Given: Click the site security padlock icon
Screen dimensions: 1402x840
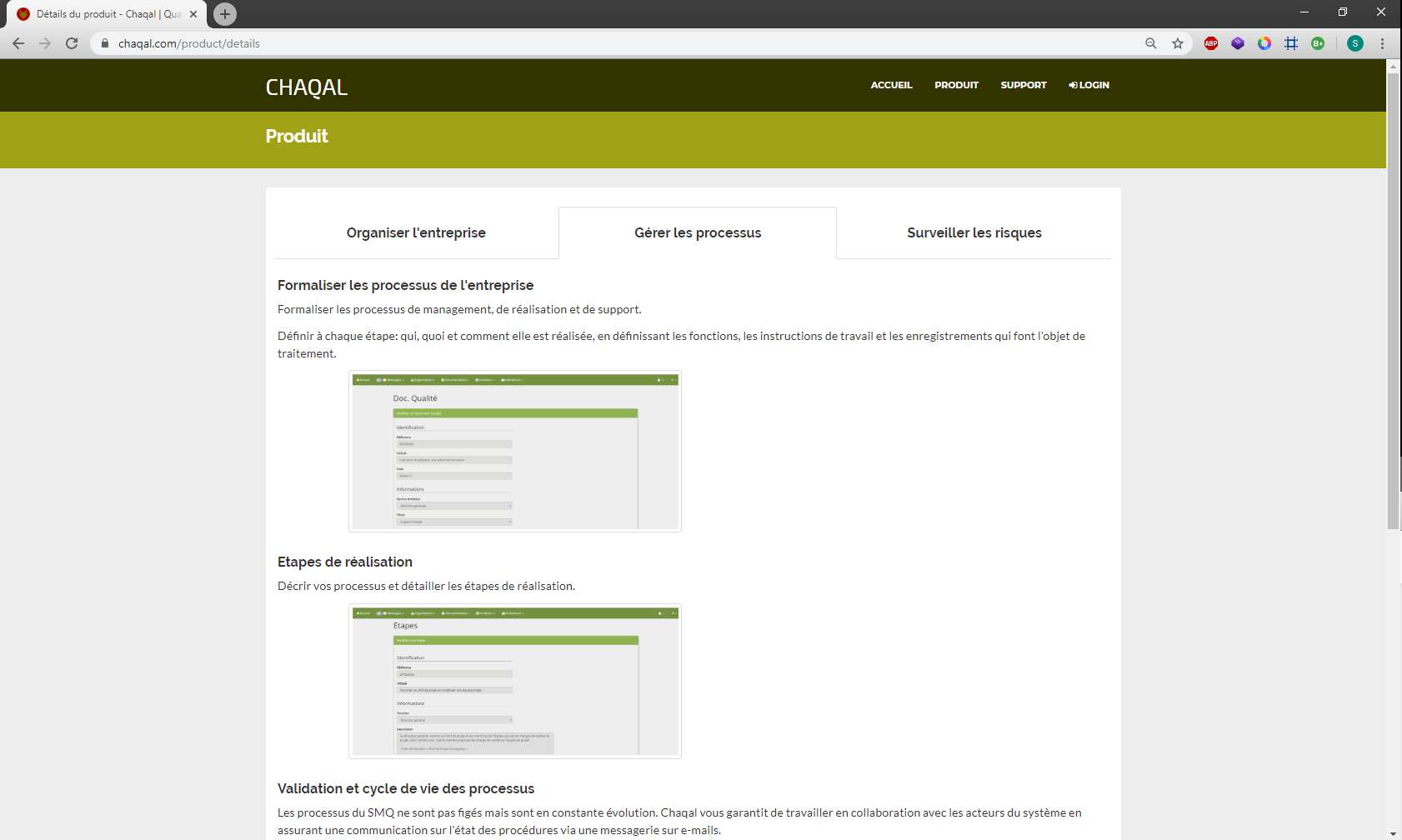Looking at the screenshot, I should (x=105, y=43).
